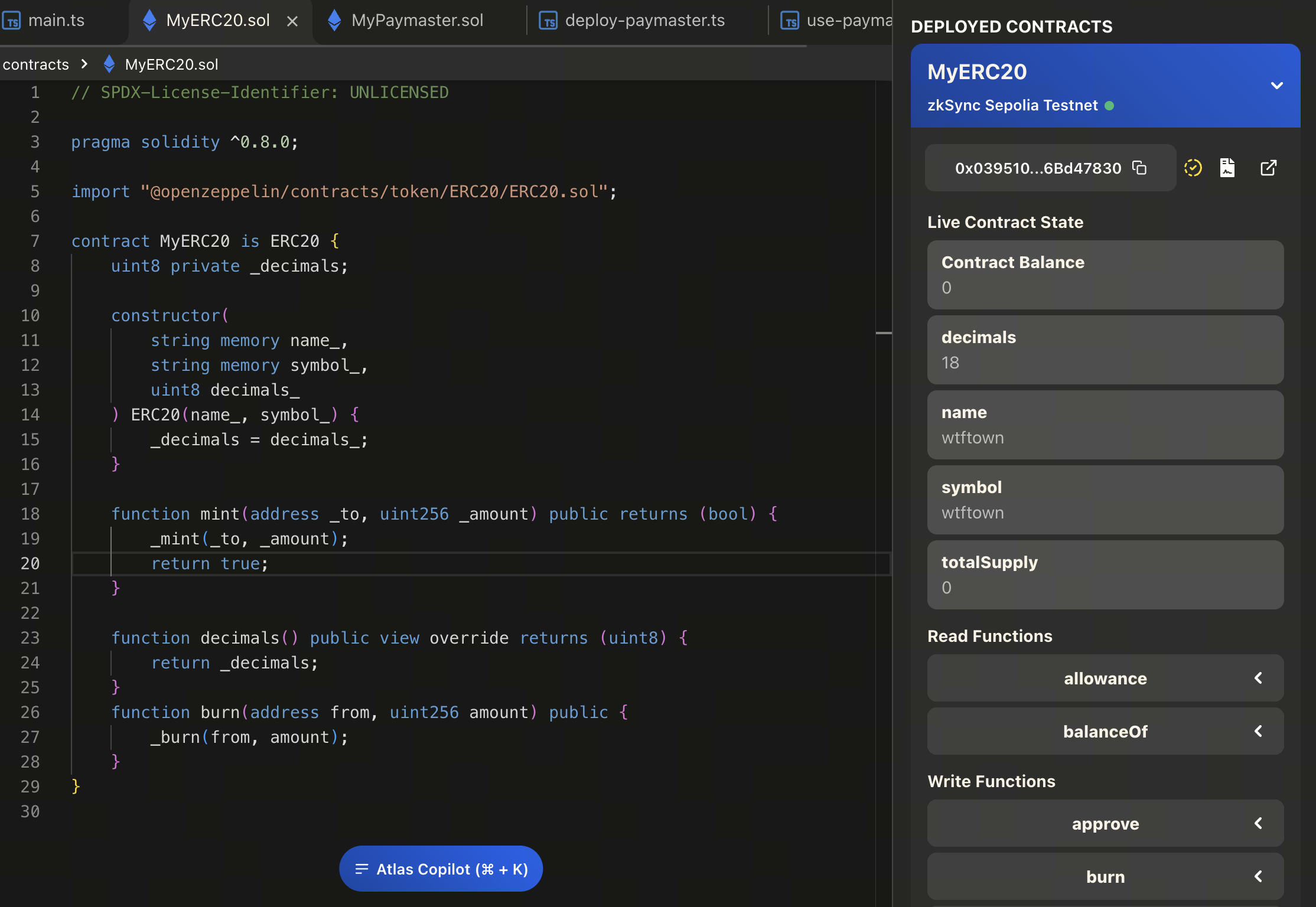Open contract in external explorer icon
The image size is (1316, 907).
(1268, 168)
